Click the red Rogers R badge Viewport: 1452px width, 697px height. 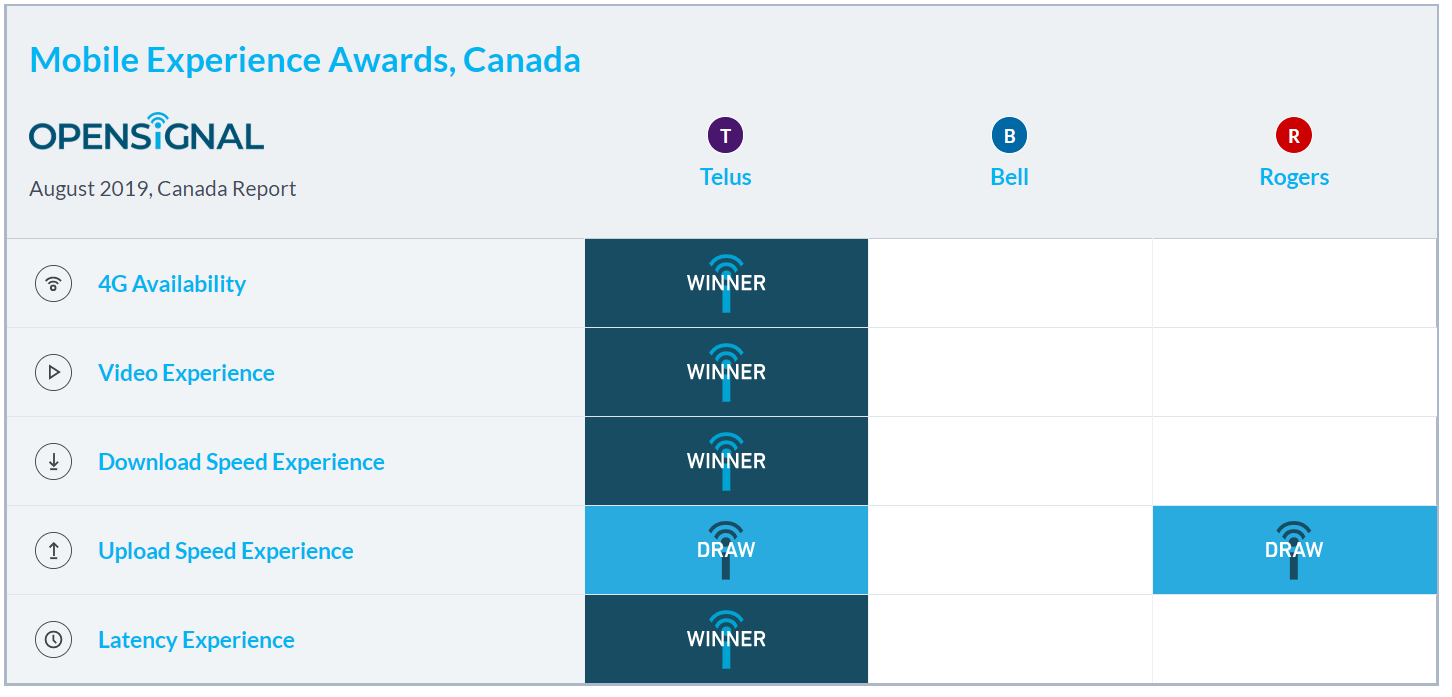click(1294, 136)
